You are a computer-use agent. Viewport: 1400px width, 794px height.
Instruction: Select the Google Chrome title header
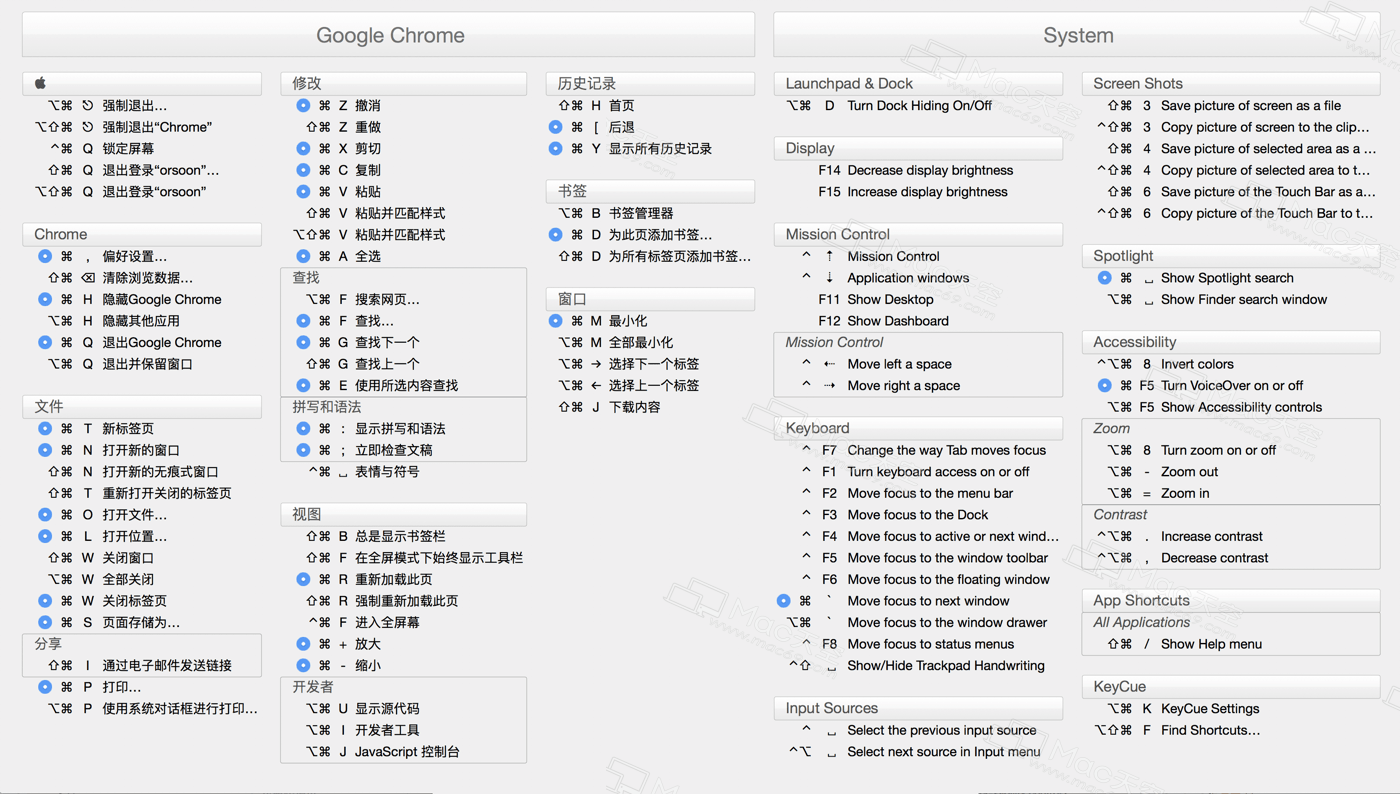point(389,35)
